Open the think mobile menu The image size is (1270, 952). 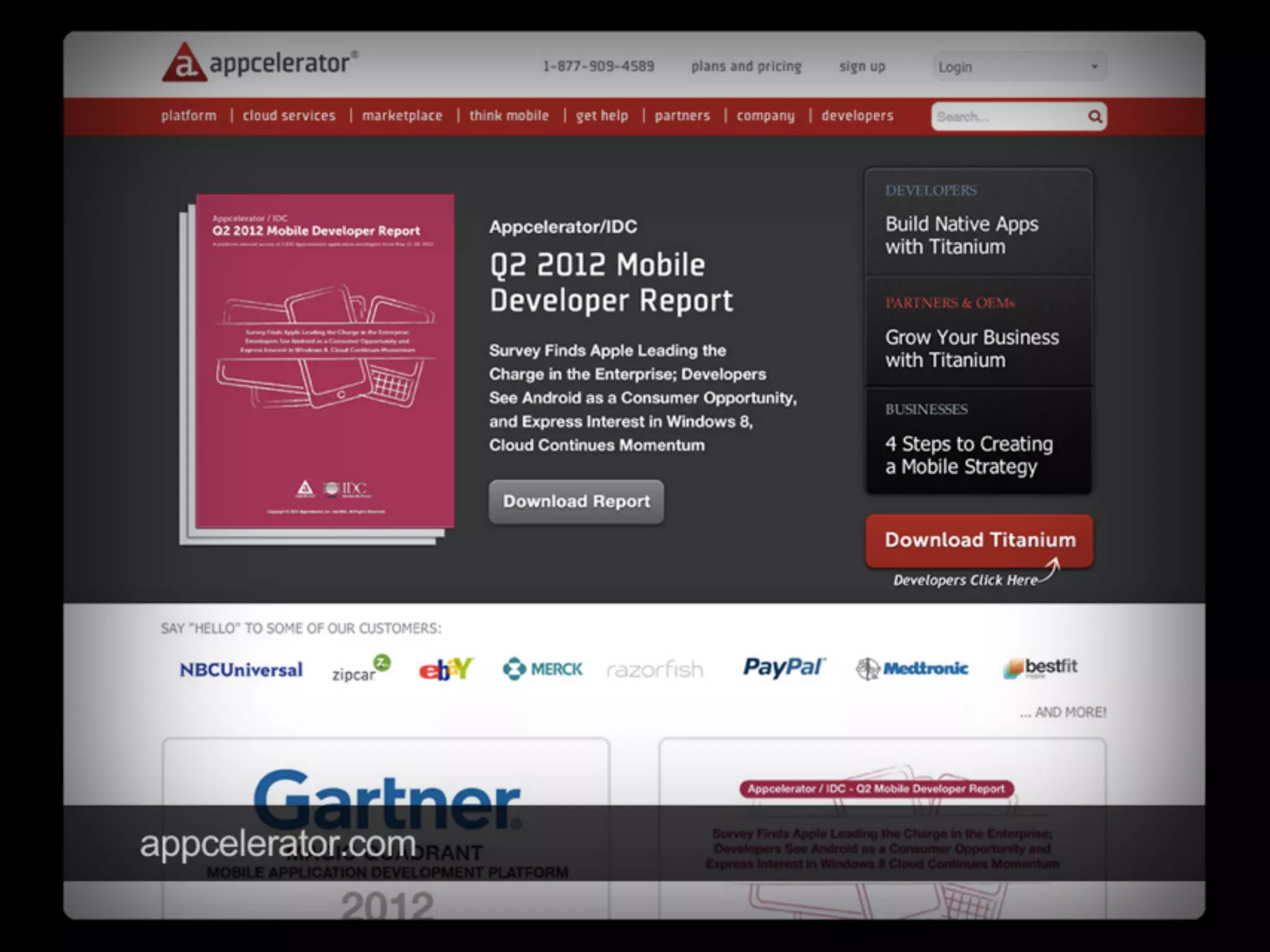[x=509, y=116]
